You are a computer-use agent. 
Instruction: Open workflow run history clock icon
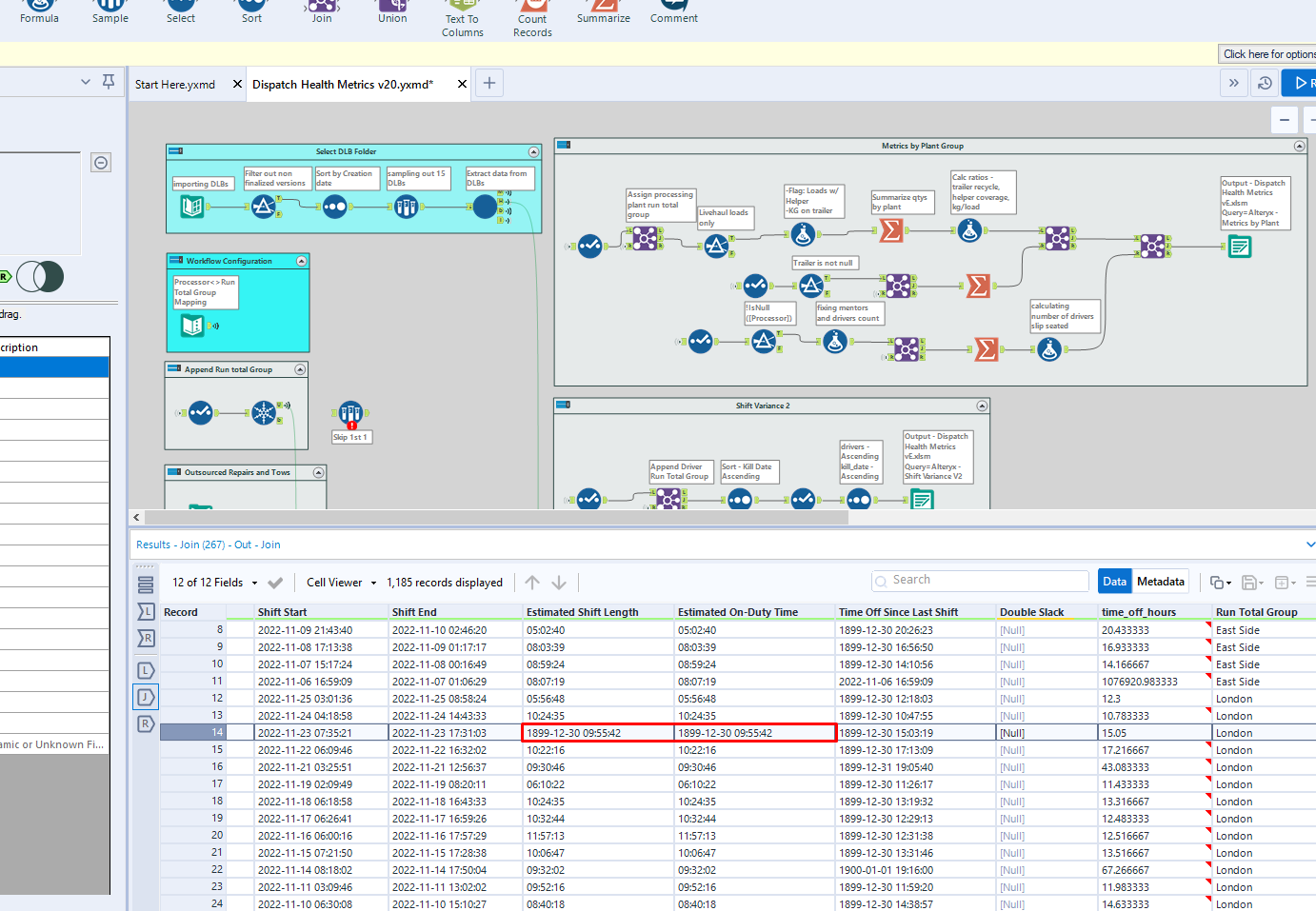[1265, 84]
